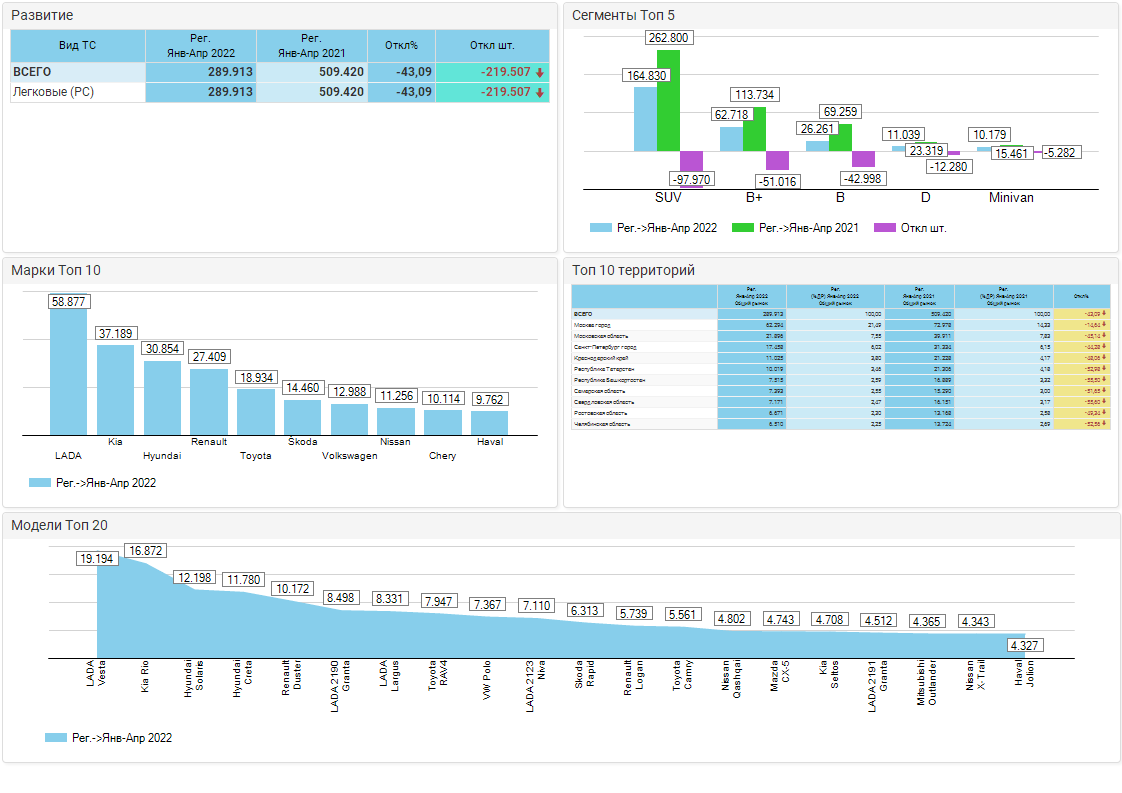
Task: Sort by Откл шт. column header
Action: coord(492,45)
